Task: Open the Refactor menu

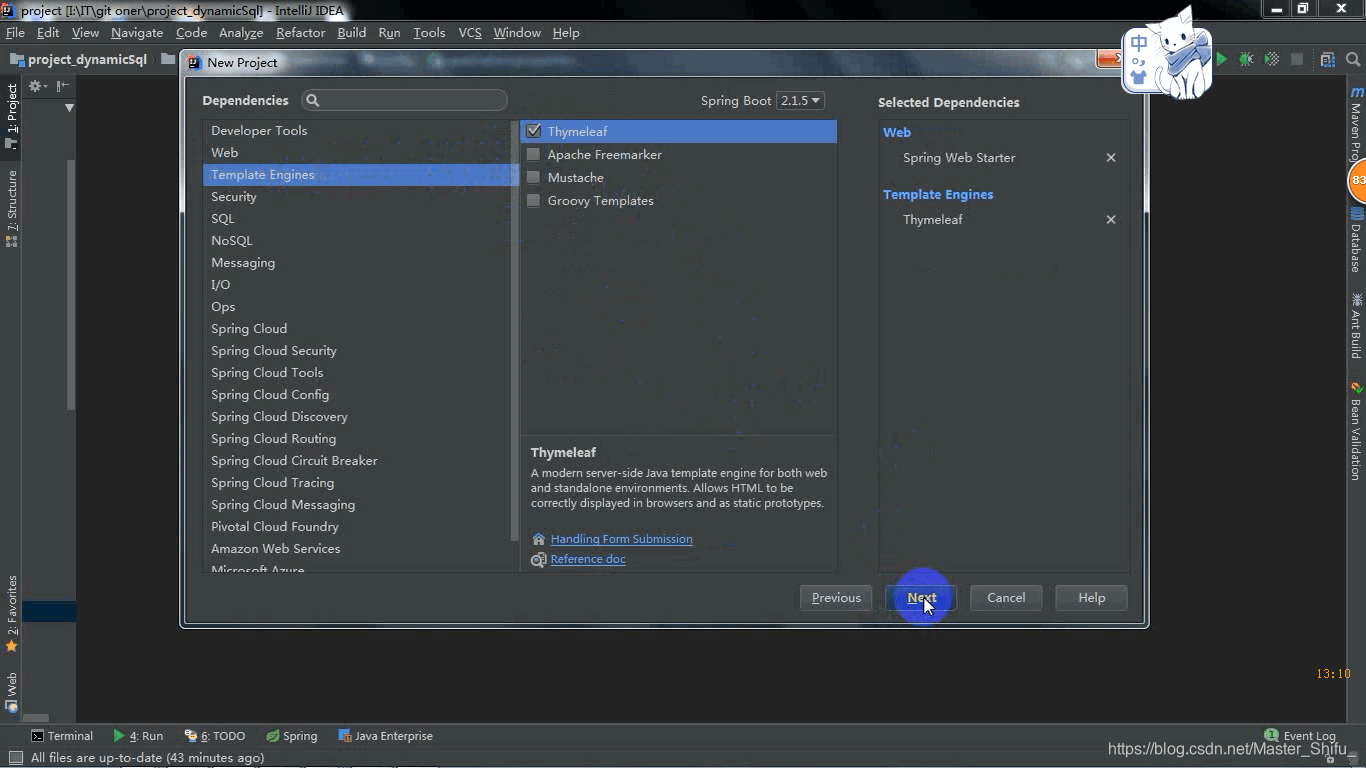Action: tap(301, 32)
